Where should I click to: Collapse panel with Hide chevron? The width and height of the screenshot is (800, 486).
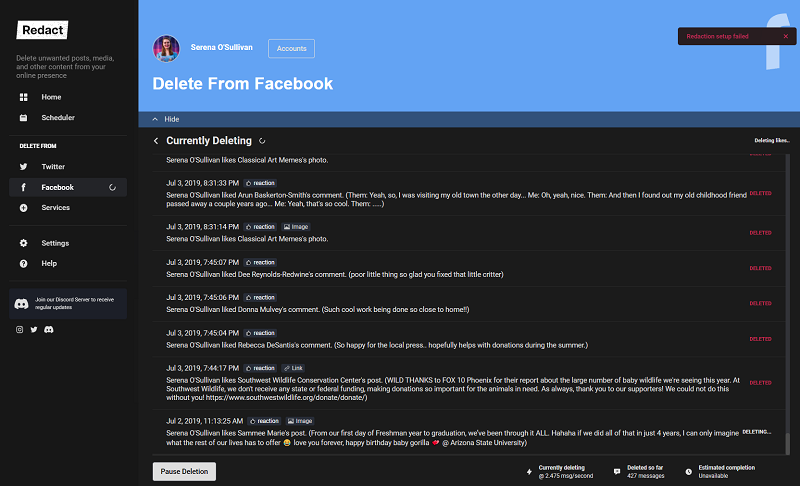[155, 119]
